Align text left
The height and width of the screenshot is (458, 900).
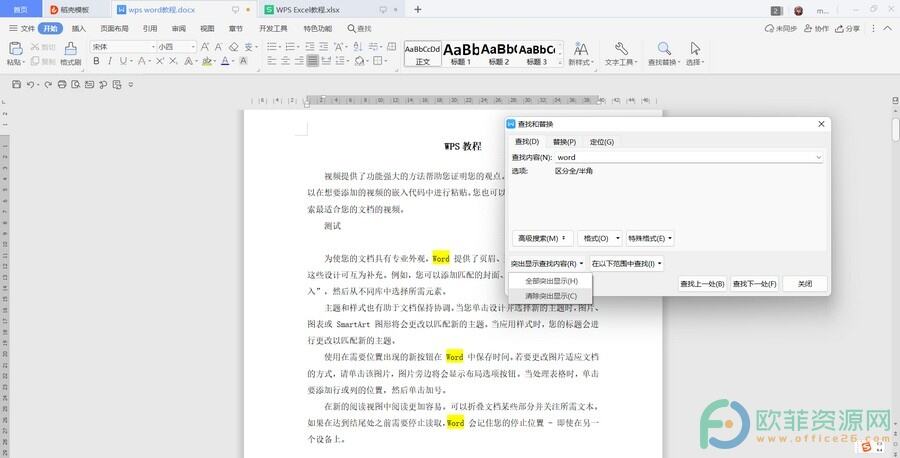pos(272,61)
